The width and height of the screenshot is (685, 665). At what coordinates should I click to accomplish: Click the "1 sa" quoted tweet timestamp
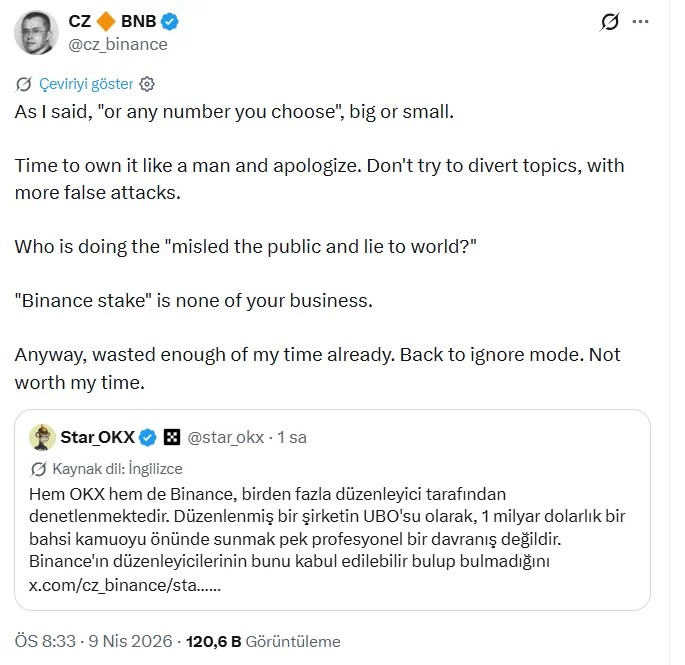(x=292, y=437)
